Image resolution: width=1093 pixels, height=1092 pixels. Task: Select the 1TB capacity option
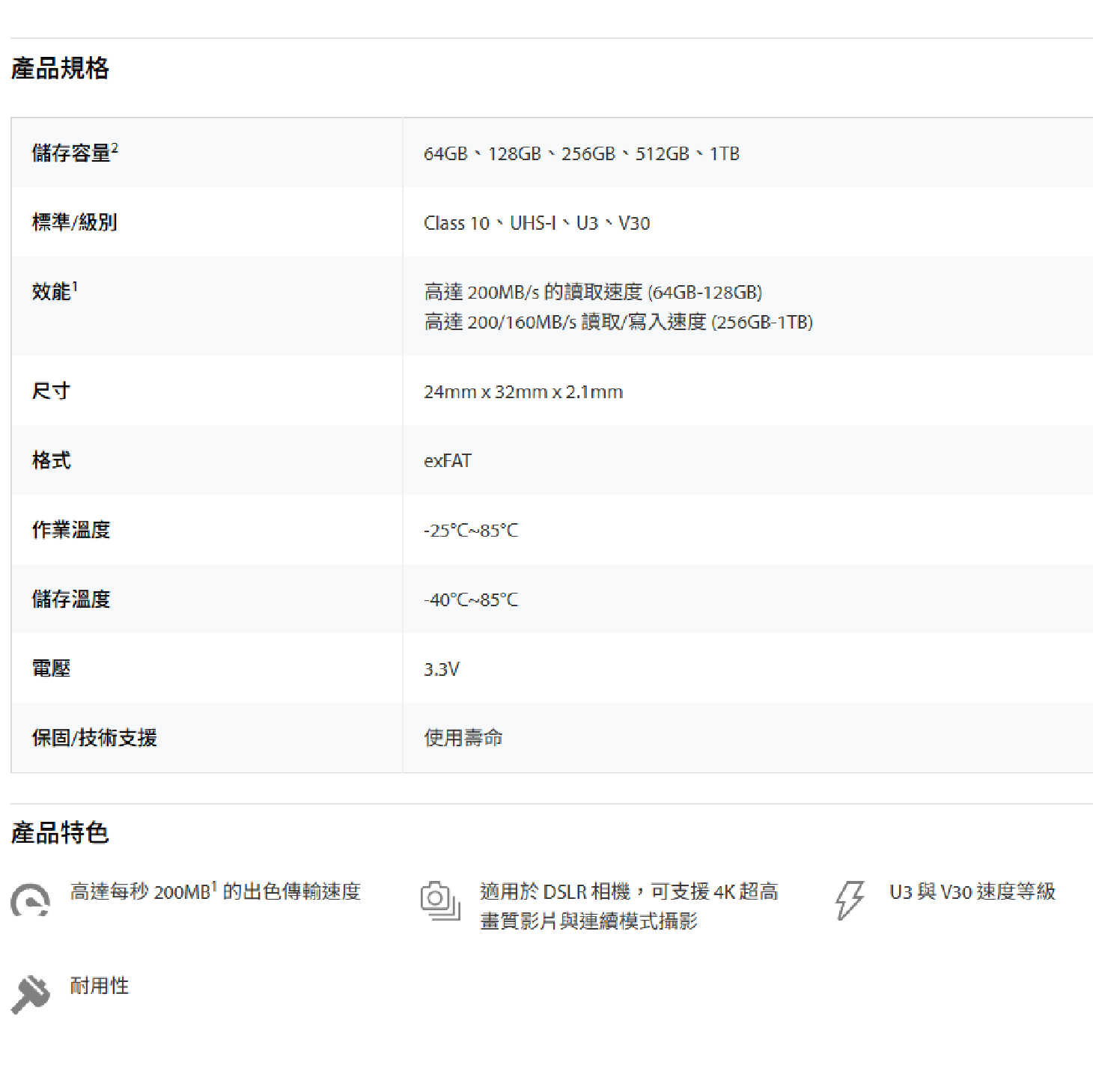(725, 153)
